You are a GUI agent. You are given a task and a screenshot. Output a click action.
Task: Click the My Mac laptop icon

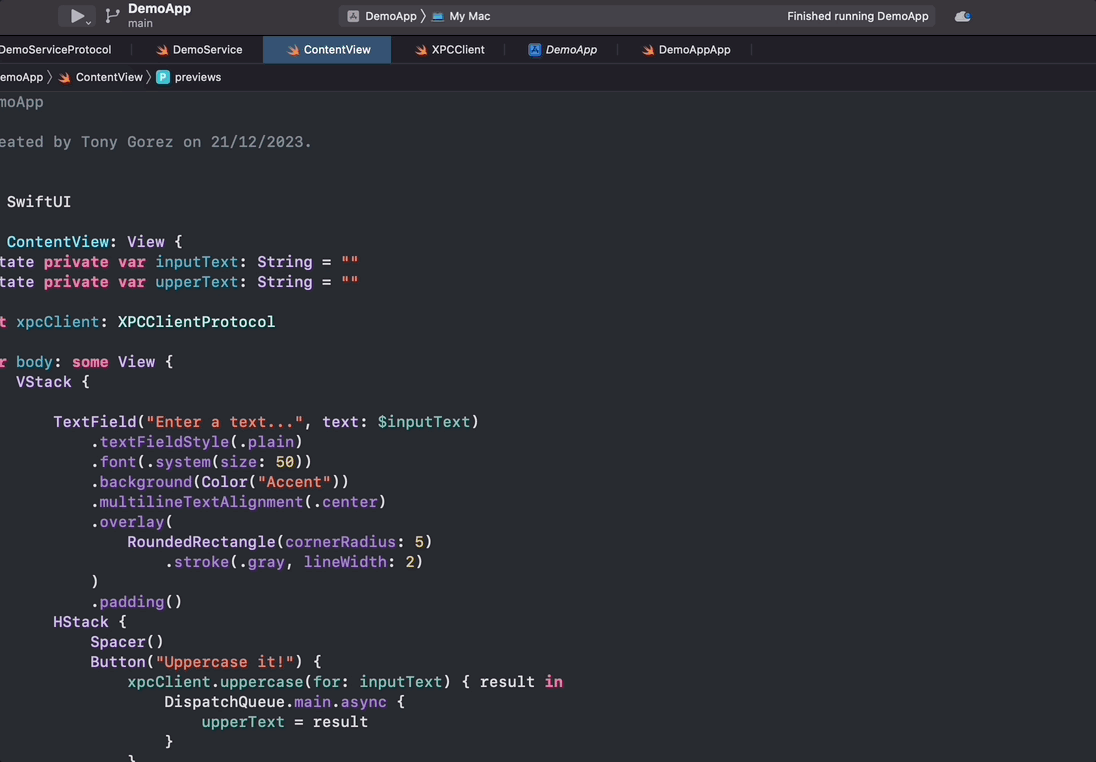coord(438,16)
